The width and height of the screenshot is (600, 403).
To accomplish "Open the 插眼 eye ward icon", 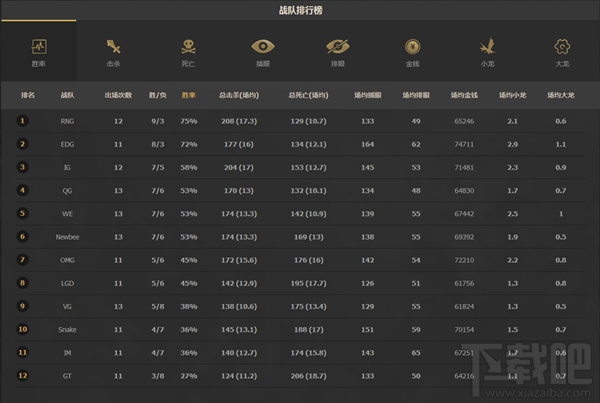I will [x=263, y=47].
